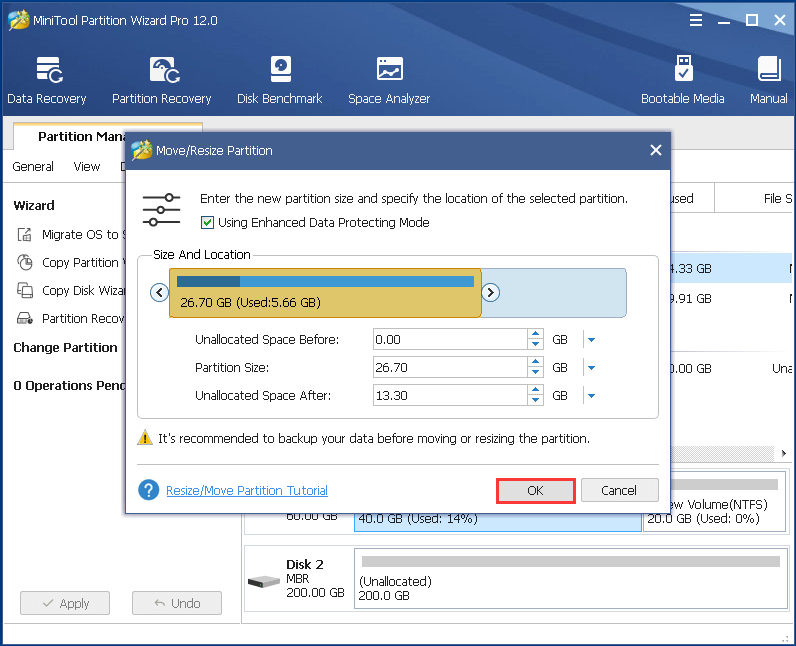
Task: Open the Data Recovery tool
Action: (x=47, y=80)
